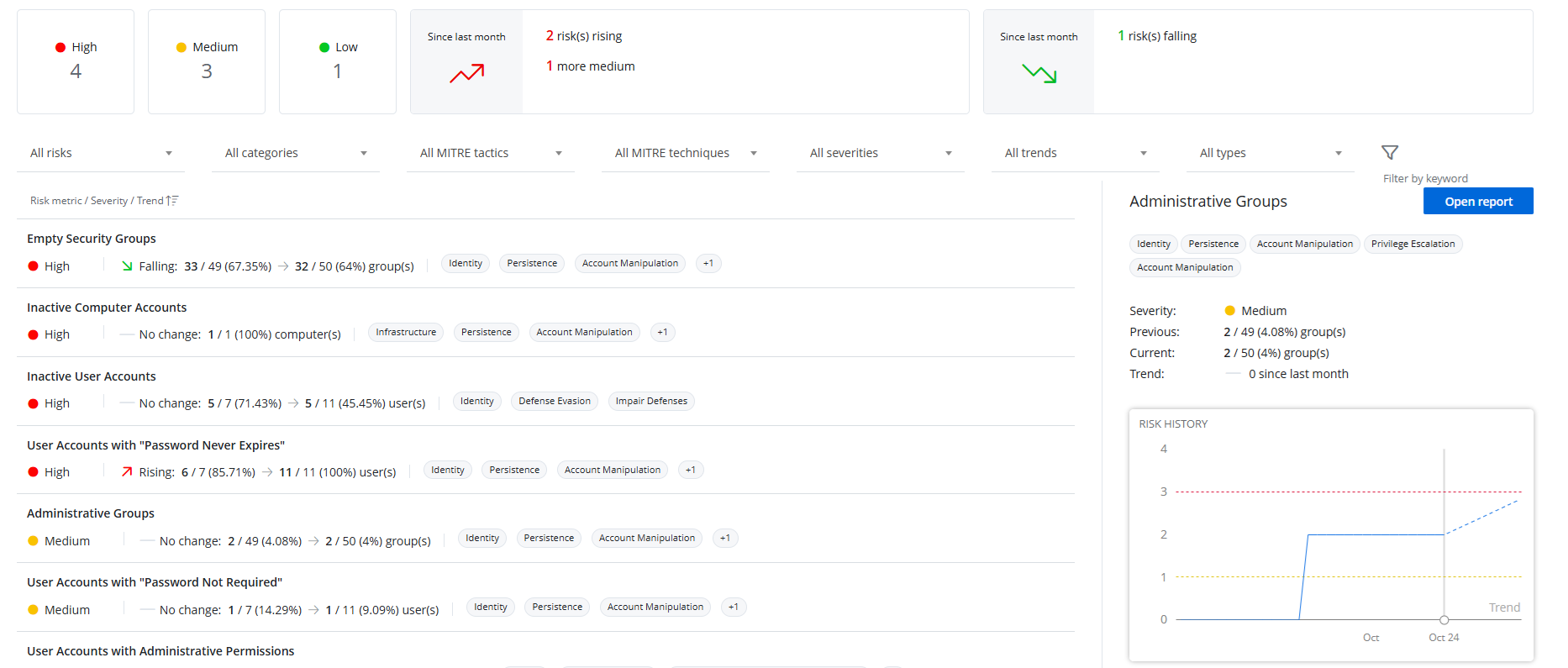This screenshot has width=1568, height=668.
Task: Open the All risks dropdown
Action: click(101, 153)
